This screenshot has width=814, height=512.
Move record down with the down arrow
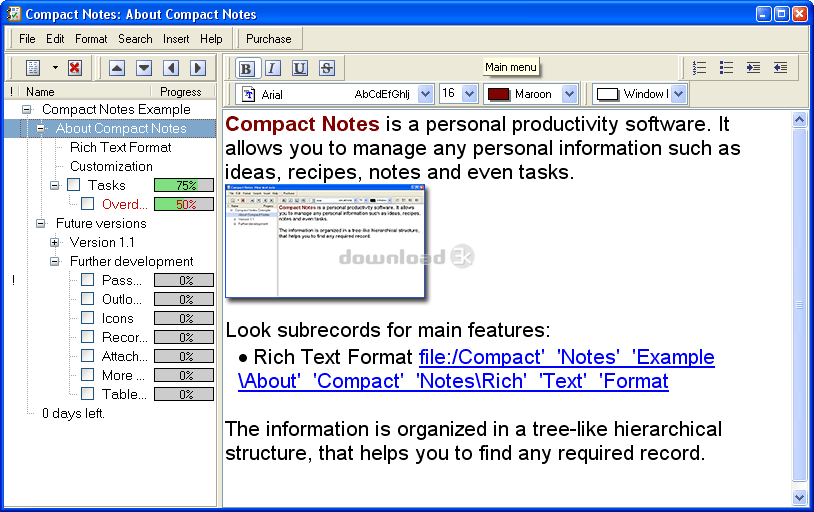coord(144,68)
